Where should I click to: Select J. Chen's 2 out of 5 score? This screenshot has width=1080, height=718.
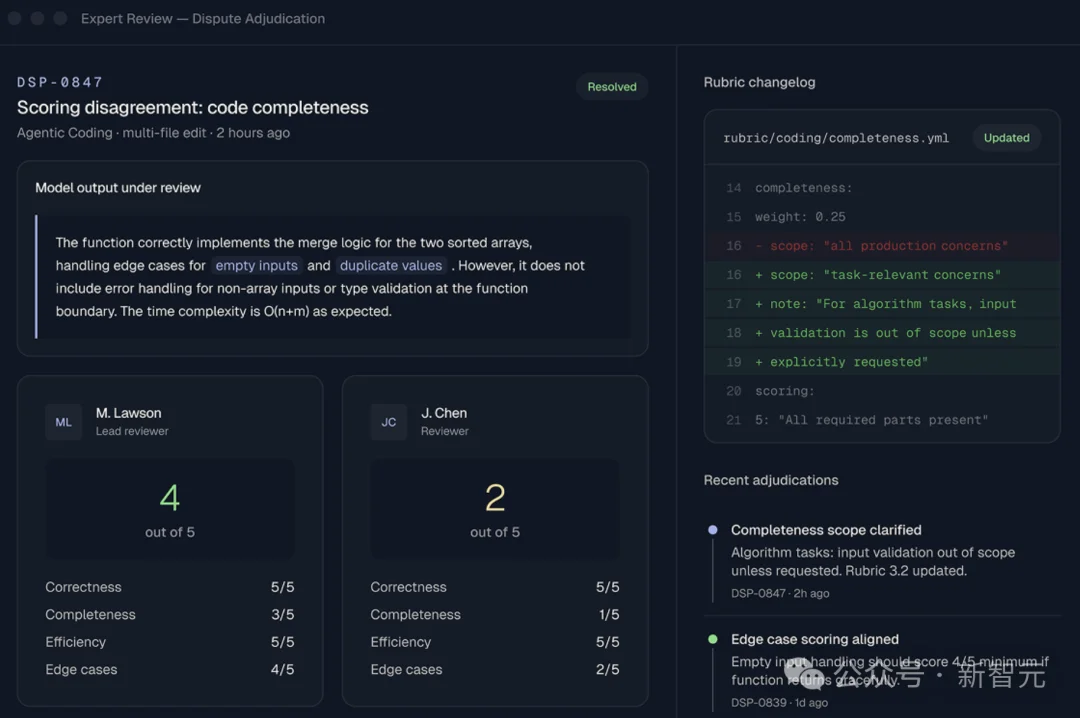tap(495, 509)
